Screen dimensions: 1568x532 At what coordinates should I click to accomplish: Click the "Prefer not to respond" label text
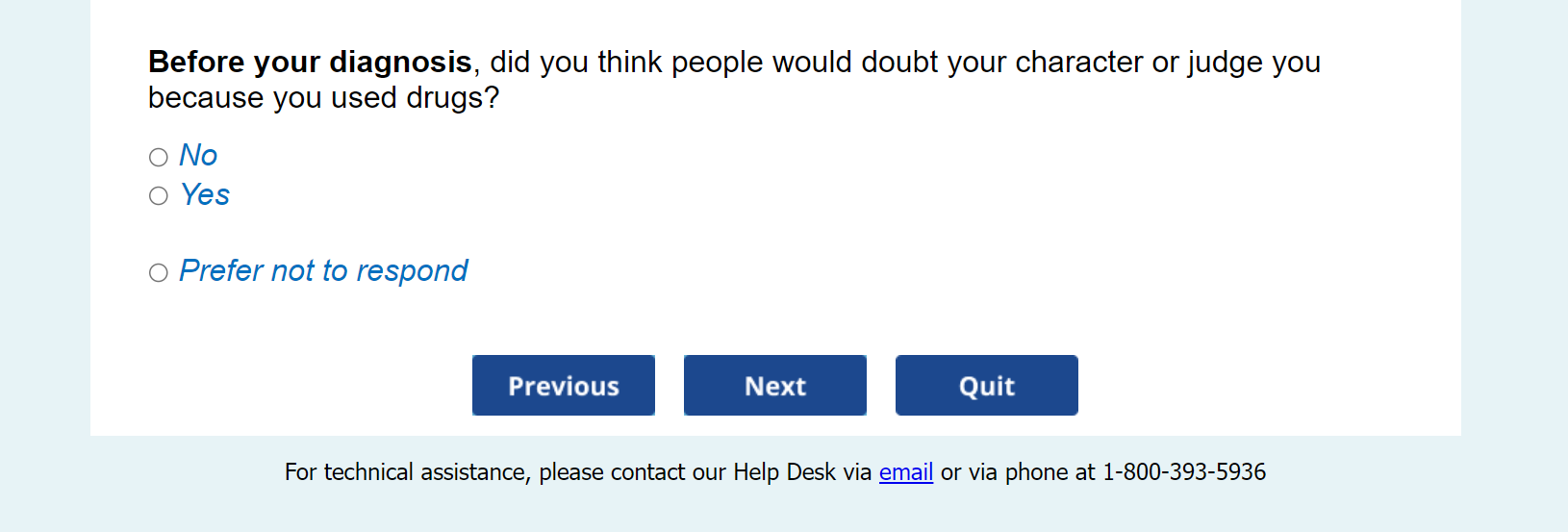pos(323,271)
